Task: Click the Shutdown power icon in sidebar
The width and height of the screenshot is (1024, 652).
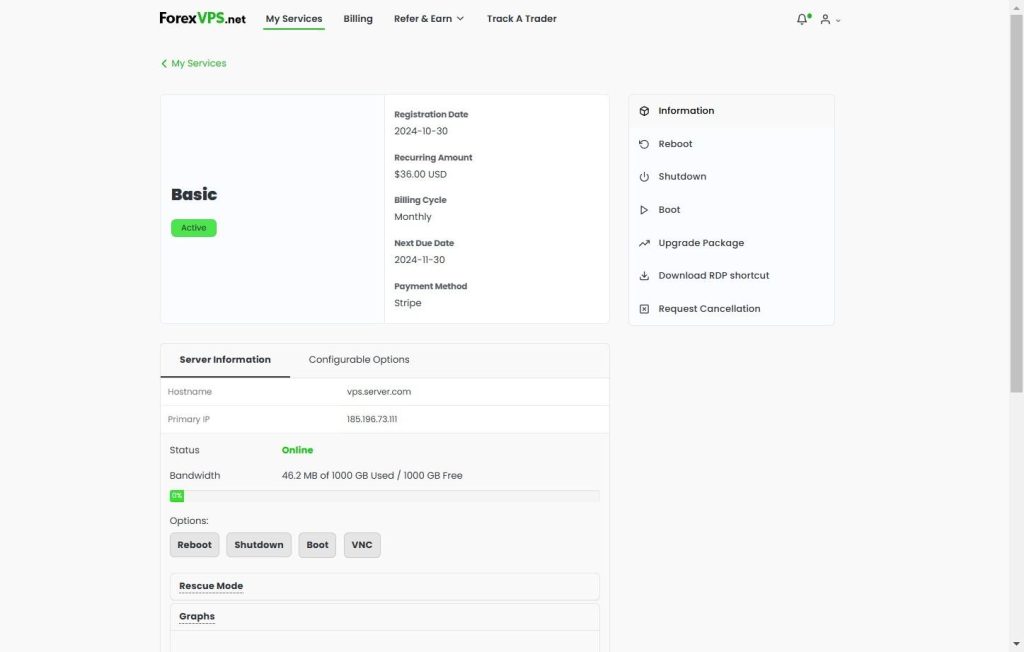Action: click(x=644, y=176)
